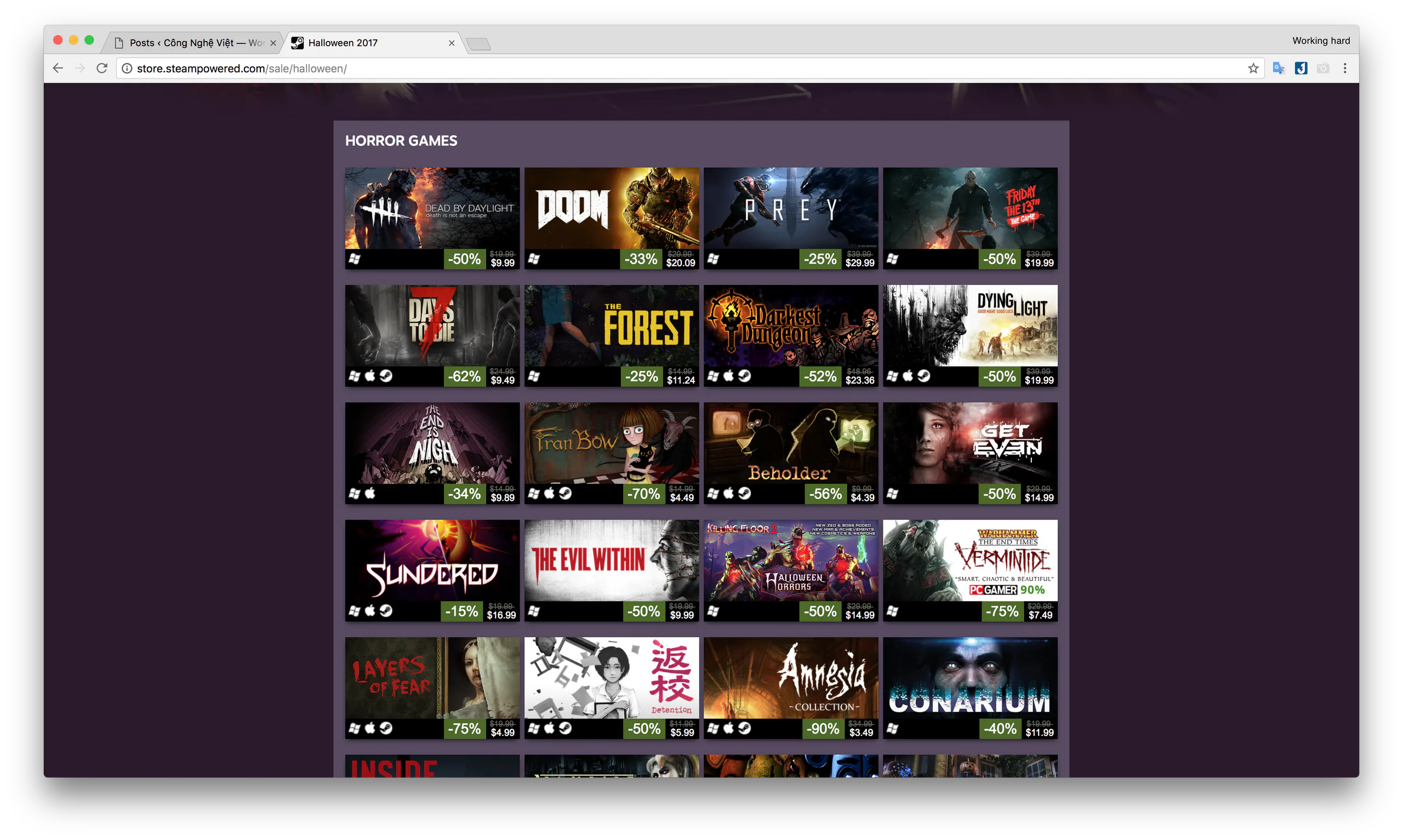Click the Mac icon under Dying Light
This screenshot has height=840, width=1403.
908,376
